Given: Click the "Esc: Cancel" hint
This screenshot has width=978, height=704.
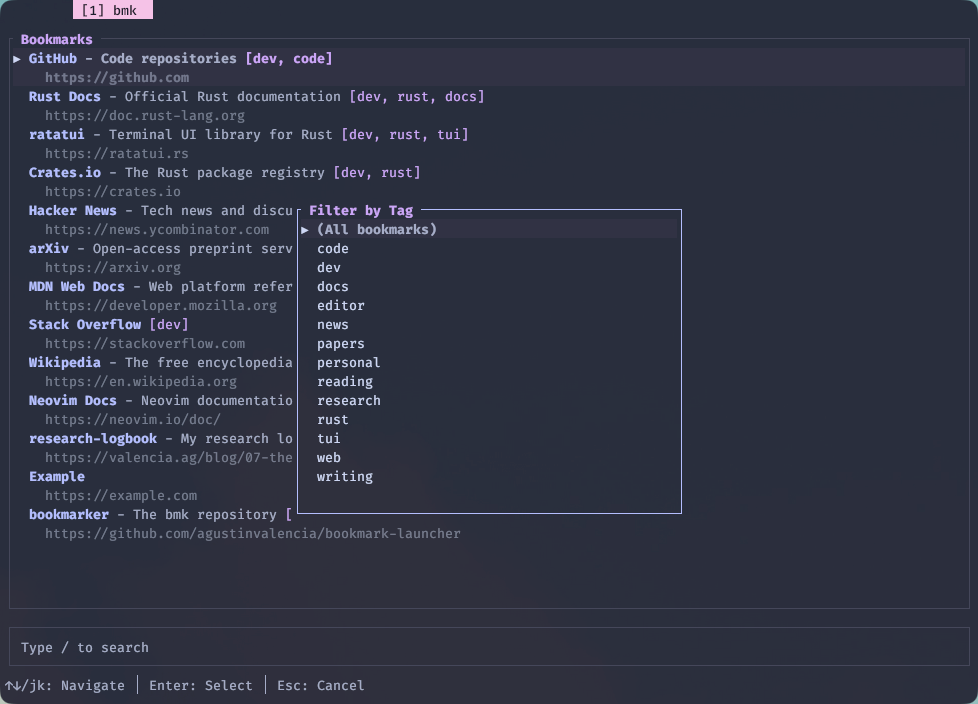Looking at the screenshot, I should click(x=321, y=686).
